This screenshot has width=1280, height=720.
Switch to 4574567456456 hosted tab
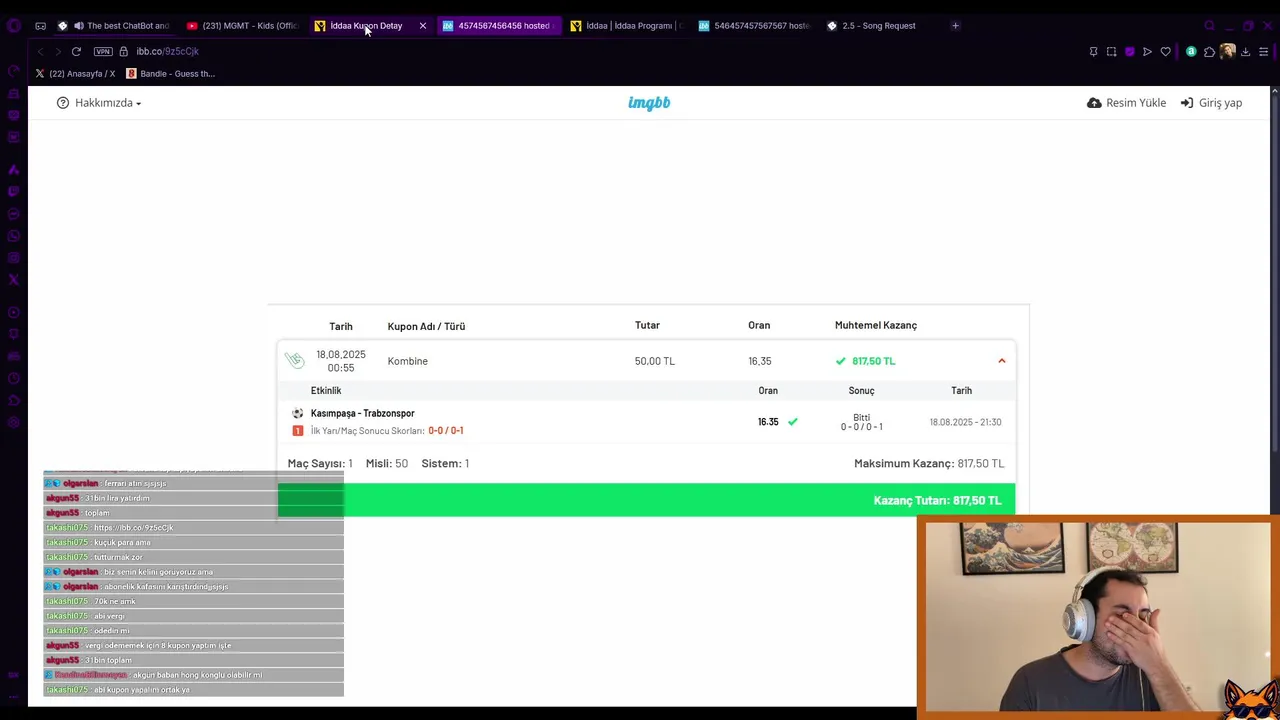[497, 26]
